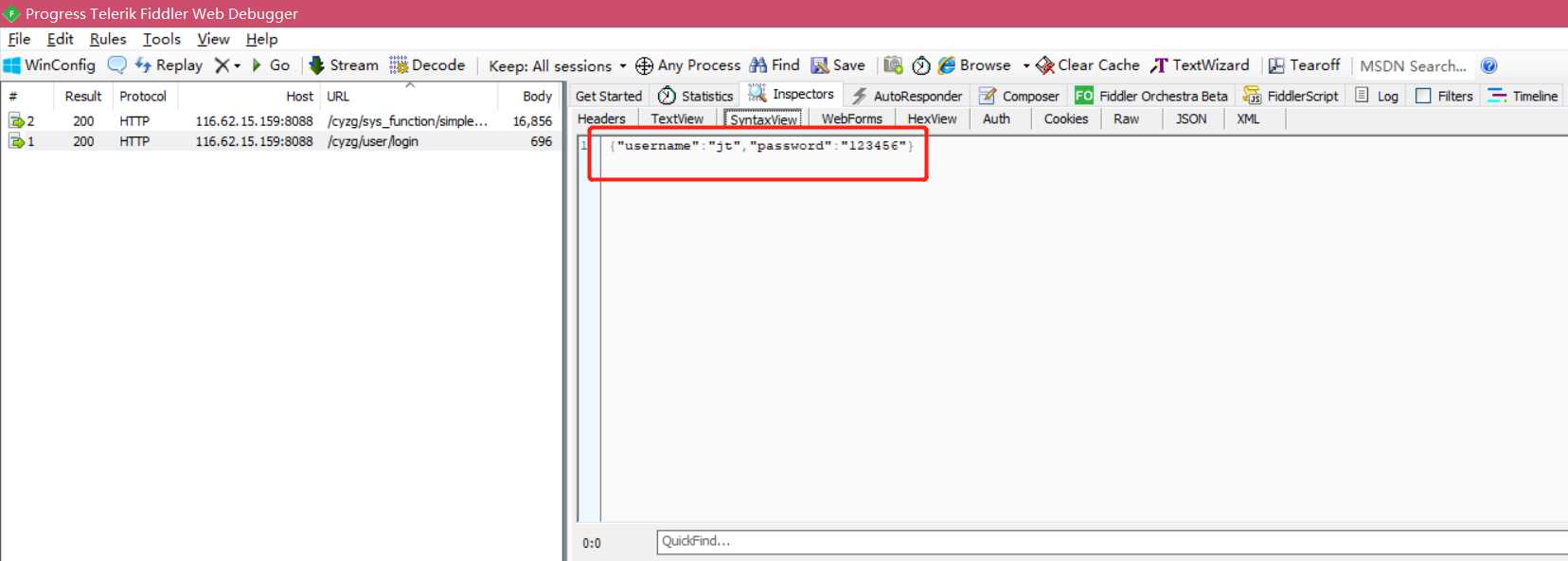
Task: Open the FiddlerScript tab
Action: pyautogui.click(x=1292, y=96)
